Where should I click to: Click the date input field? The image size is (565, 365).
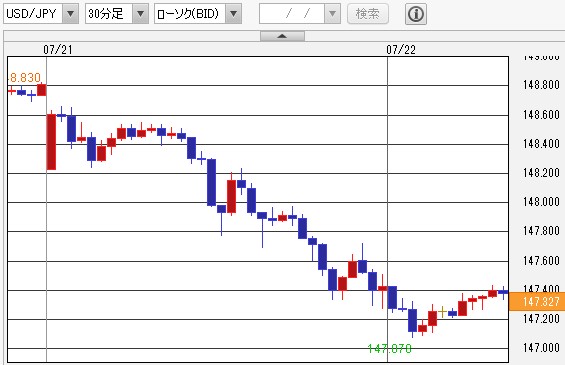(292, 14)
